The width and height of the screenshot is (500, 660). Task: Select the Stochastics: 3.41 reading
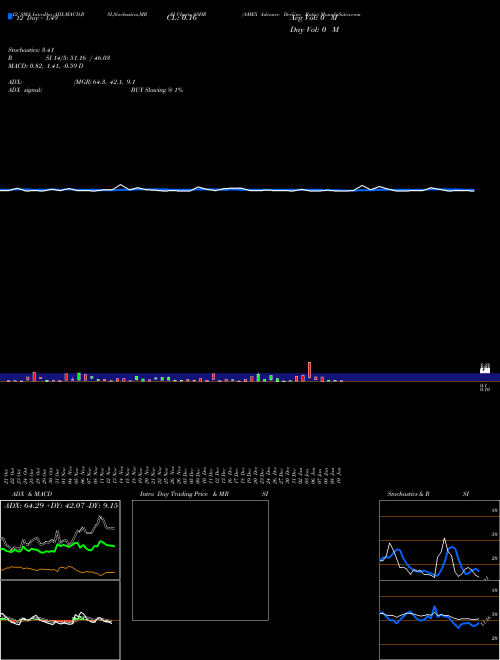pyautogui.click(x=31, y=50)
